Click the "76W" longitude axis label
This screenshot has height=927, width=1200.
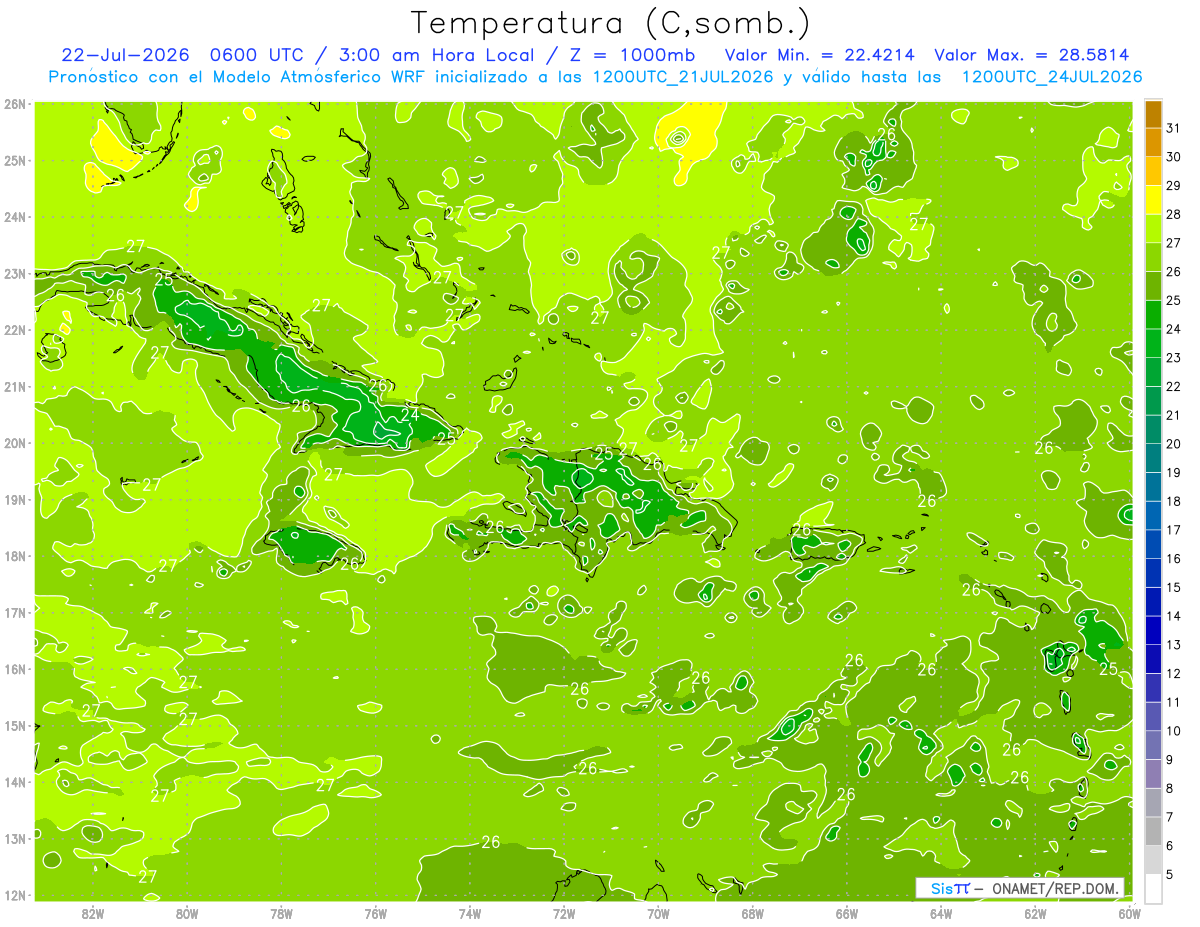click(375, 912)
